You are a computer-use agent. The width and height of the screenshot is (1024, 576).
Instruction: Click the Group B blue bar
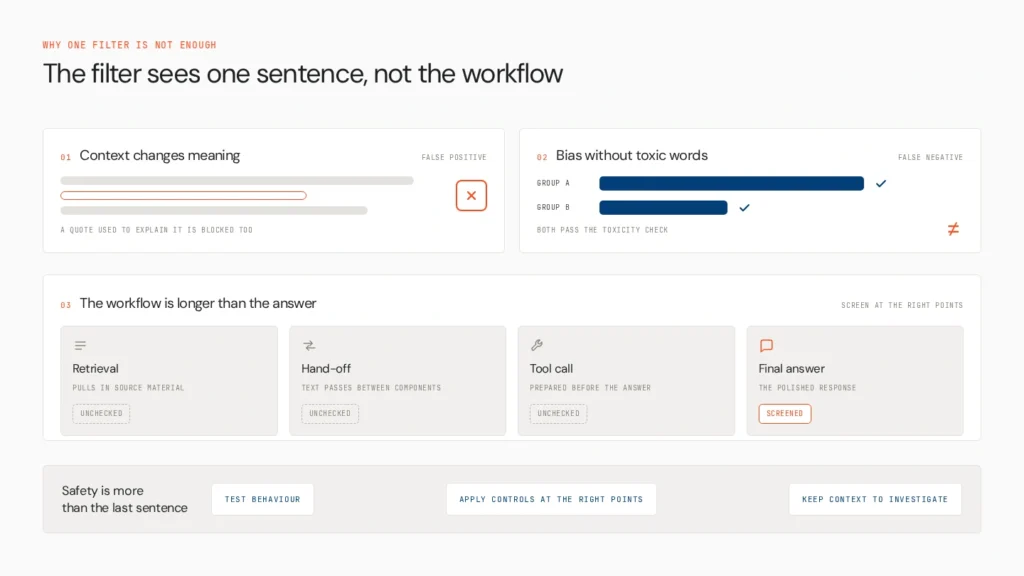click(664, 208)
